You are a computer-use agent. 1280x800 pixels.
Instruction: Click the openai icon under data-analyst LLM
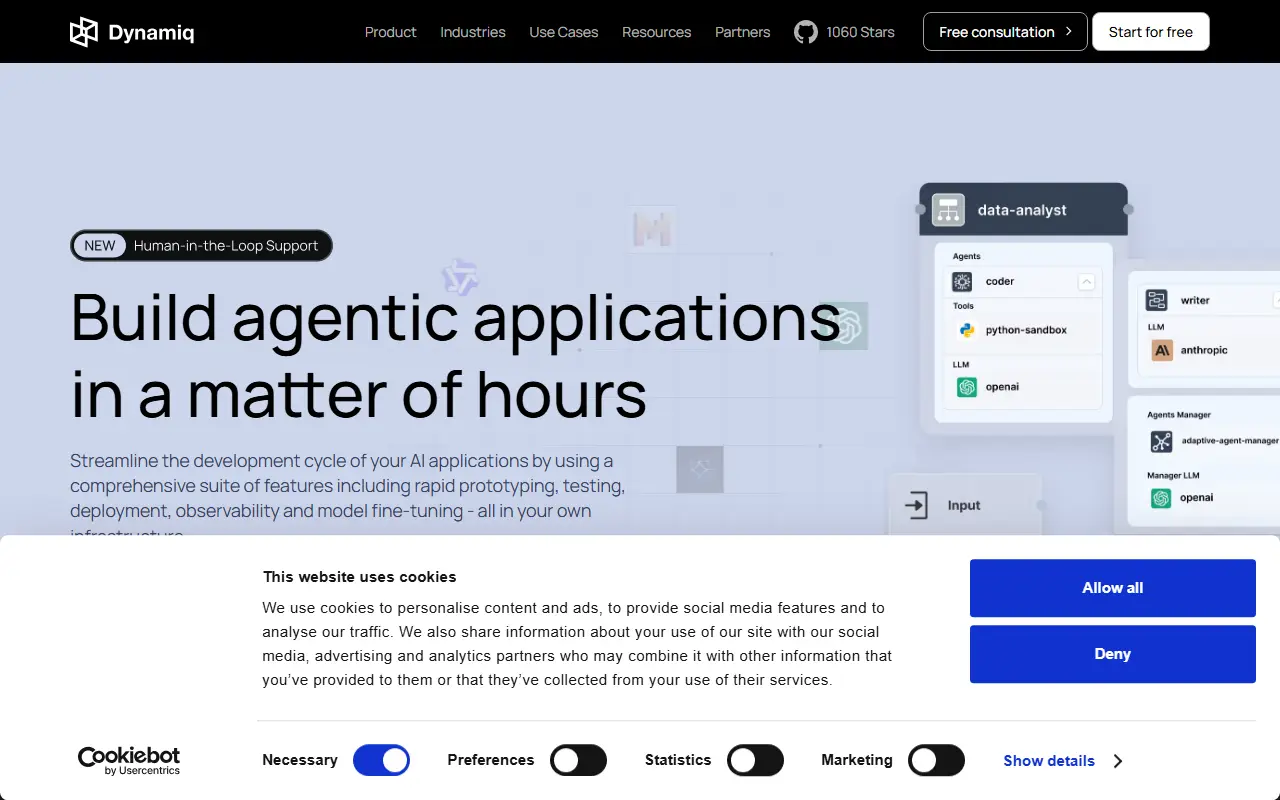tap(967, 387)
